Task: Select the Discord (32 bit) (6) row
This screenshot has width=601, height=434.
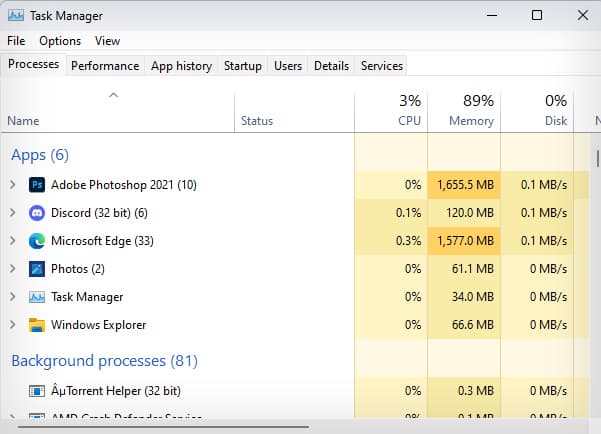Action: point(294,213)
